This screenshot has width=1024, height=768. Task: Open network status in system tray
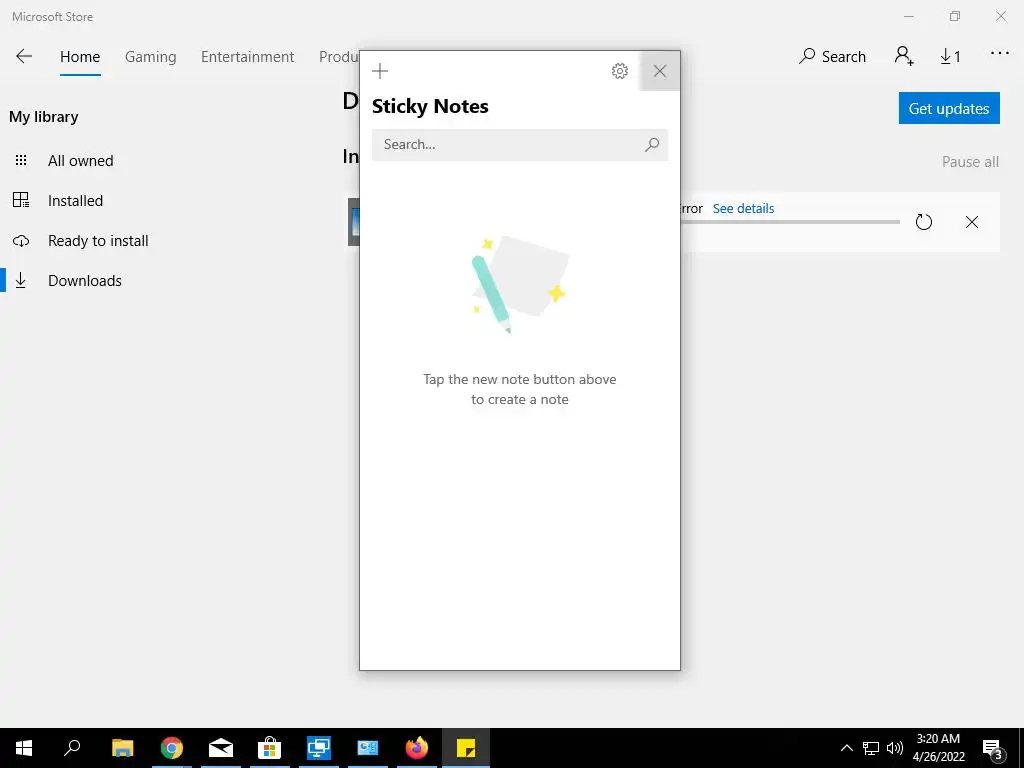[871, 748]
